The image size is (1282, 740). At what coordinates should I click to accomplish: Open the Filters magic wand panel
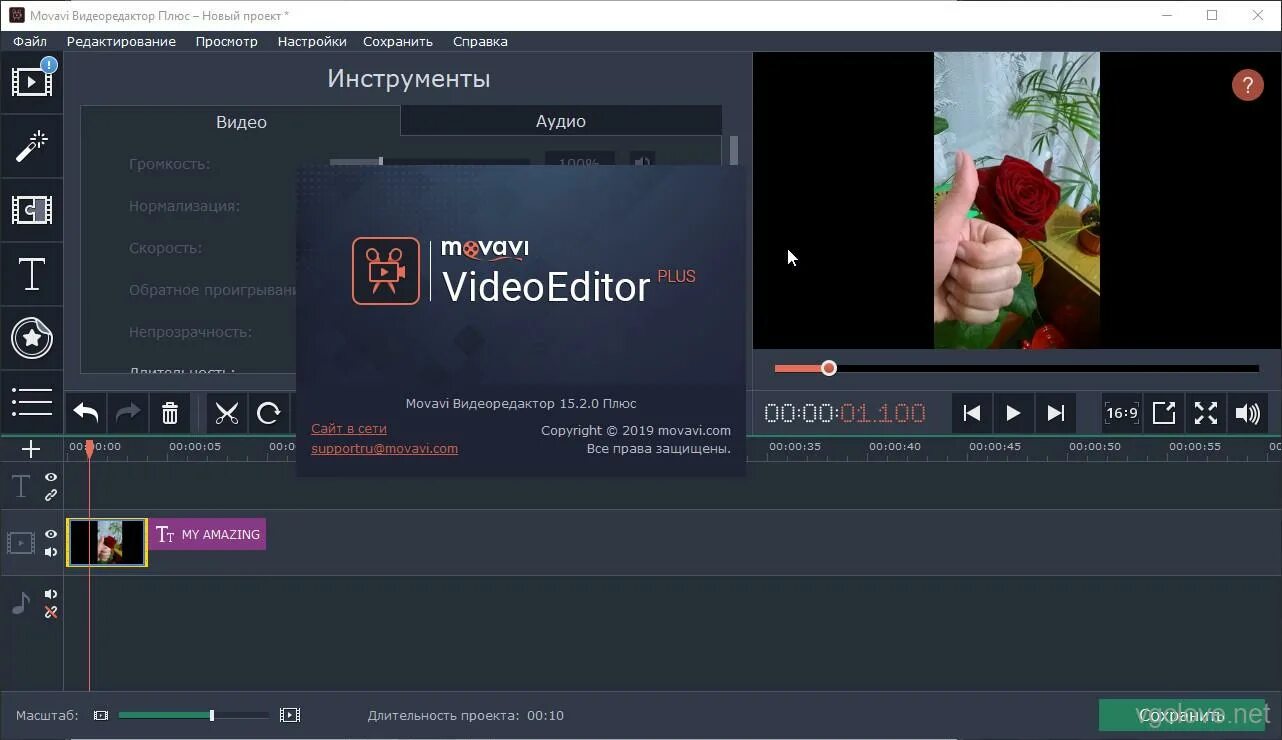click(32, 146)
